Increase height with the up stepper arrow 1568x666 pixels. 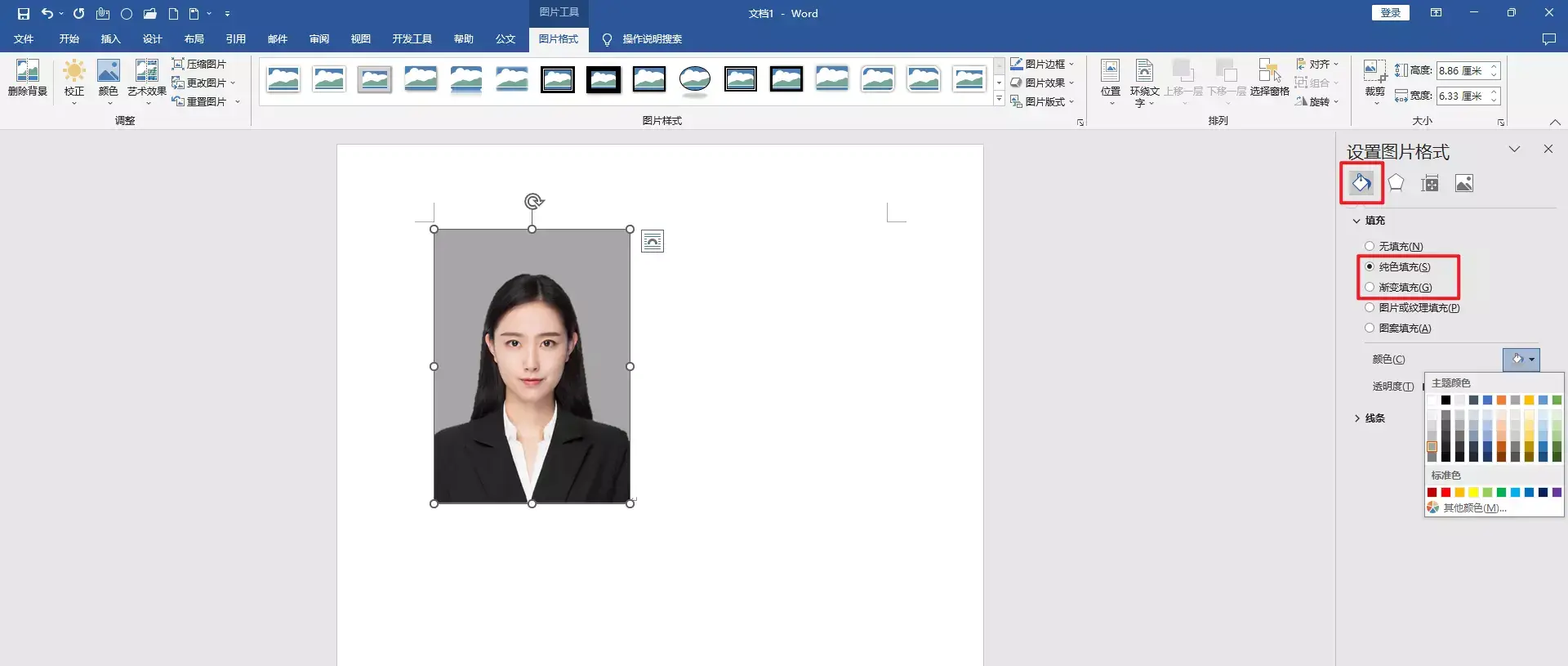(1494, 66)
